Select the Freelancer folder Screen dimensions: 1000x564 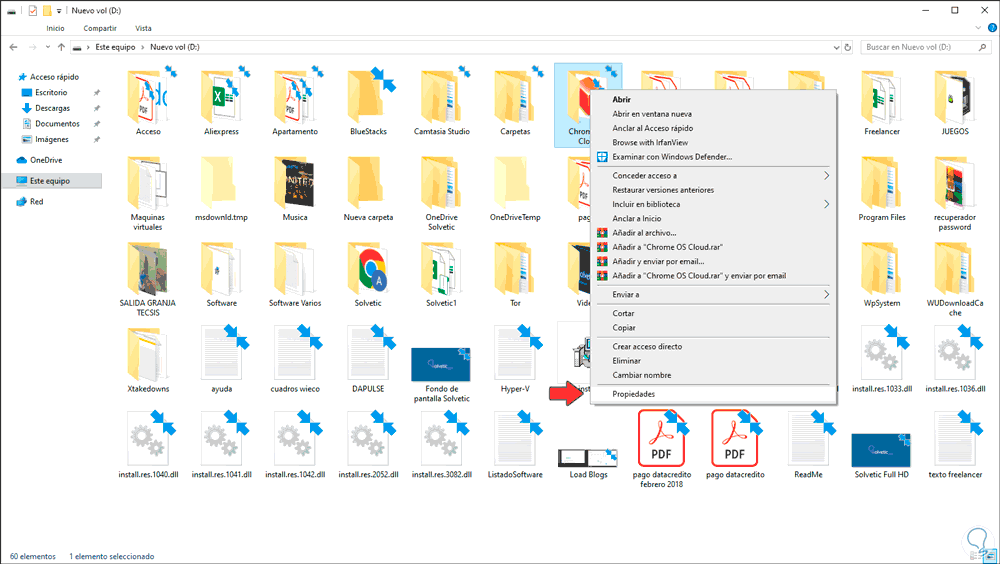click(x=881, y=97)
